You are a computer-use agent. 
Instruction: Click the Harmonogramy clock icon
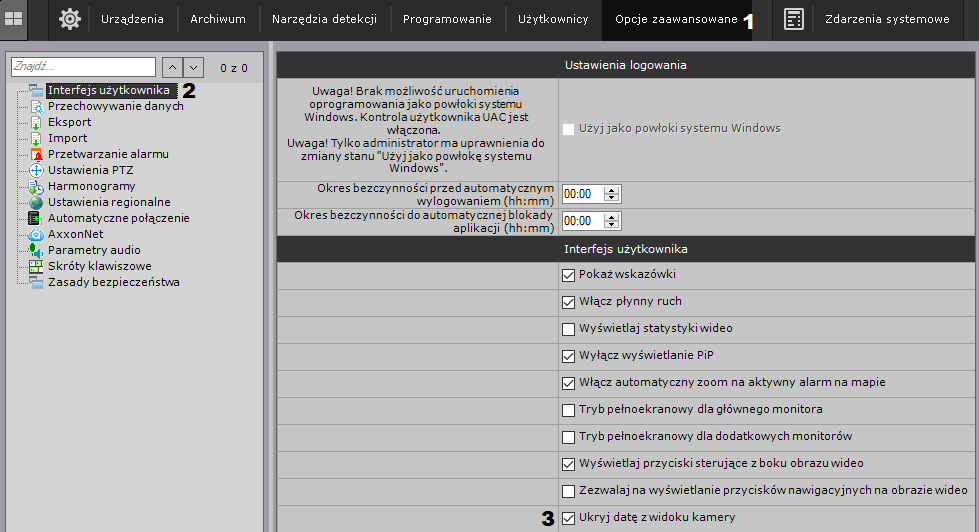(x=36, y=187)
